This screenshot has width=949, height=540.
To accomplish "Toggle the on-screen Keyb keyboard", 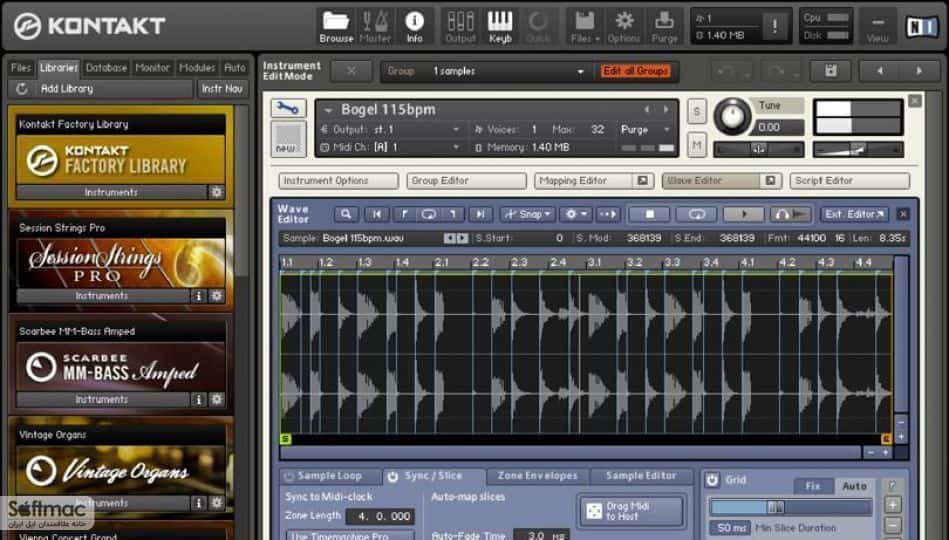I will point(500,25).
